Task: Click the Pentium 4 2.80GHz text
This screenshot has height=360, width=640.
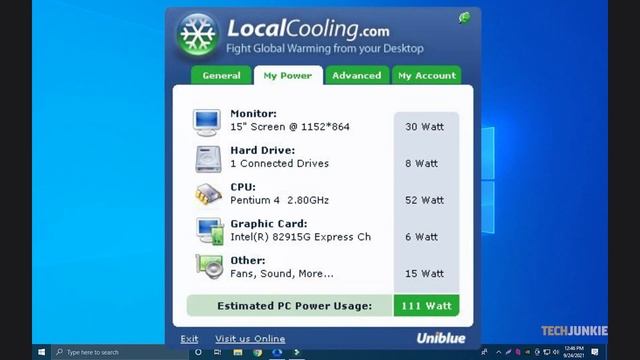Action: pyautogui.click(x=280, y=200)
